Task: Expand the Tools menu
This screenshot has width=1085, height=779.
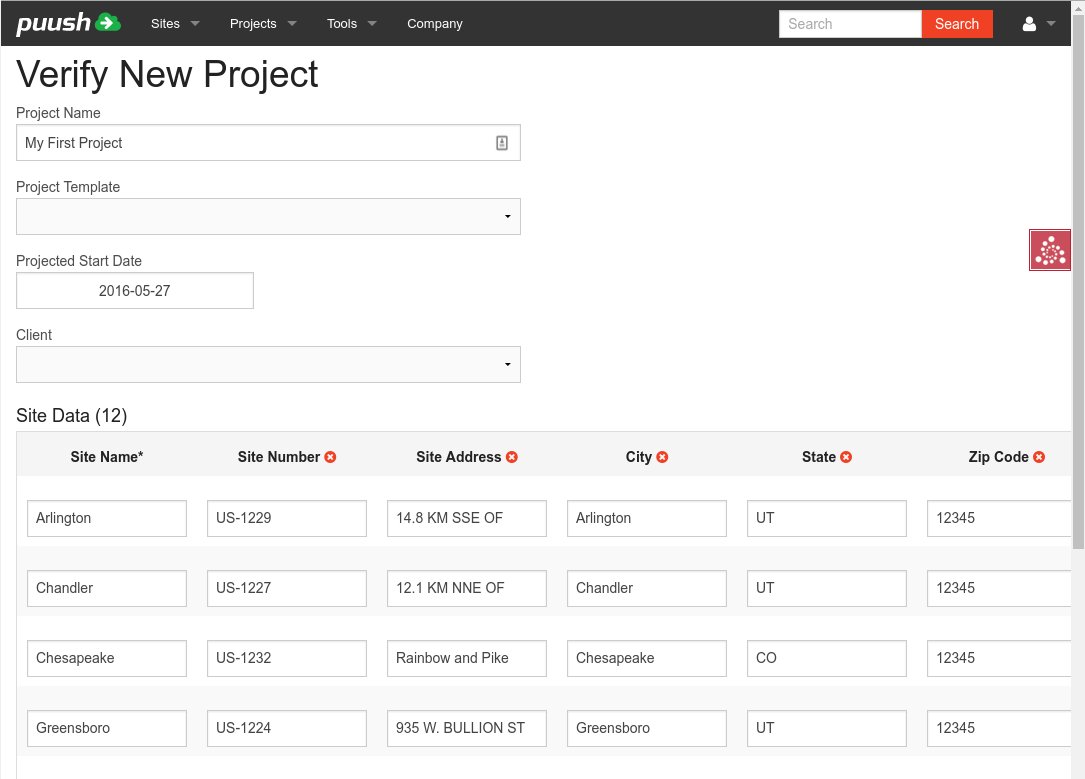Action: [x=351, y=24]
